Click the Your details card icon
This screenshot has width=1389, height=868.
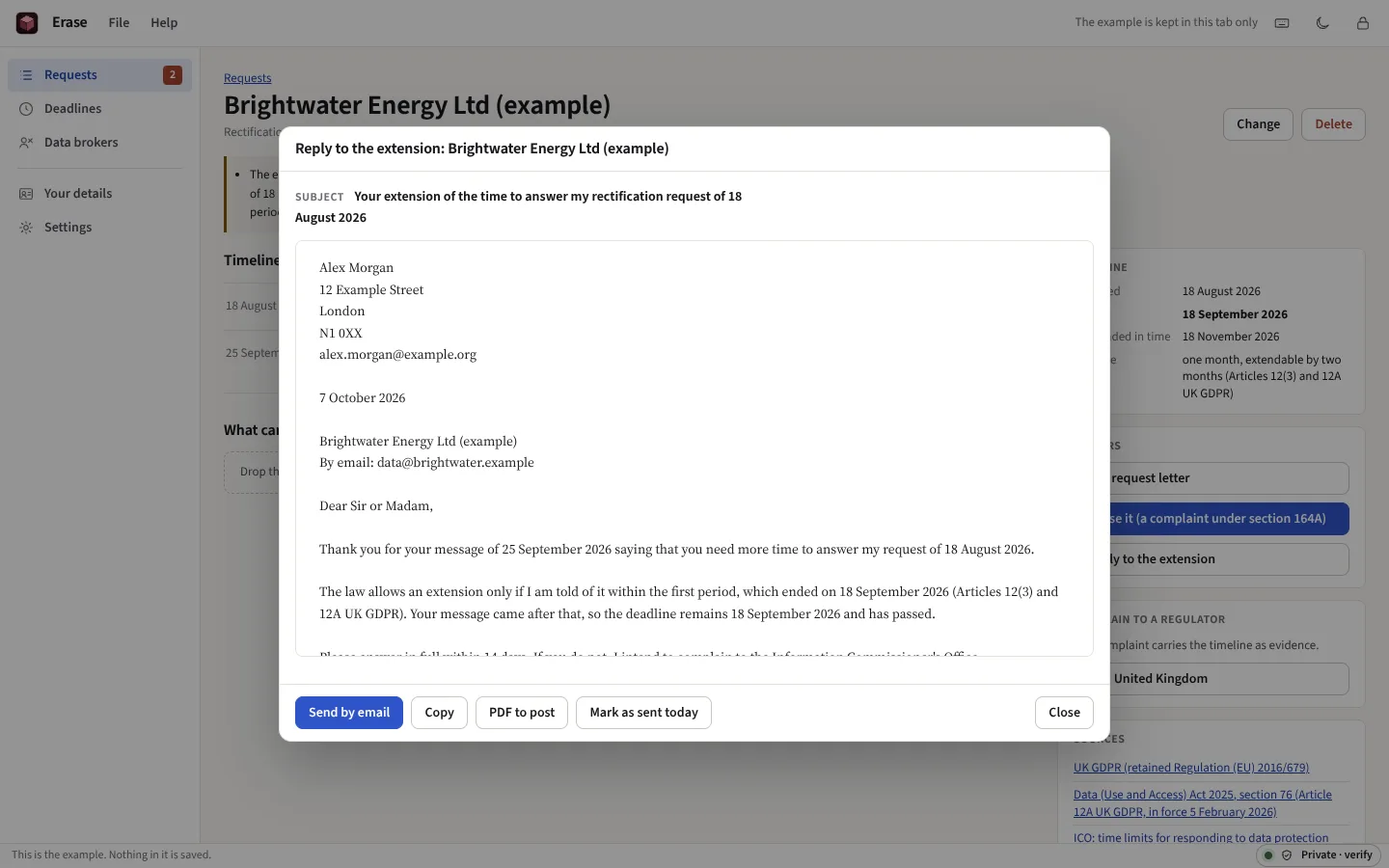27,194
